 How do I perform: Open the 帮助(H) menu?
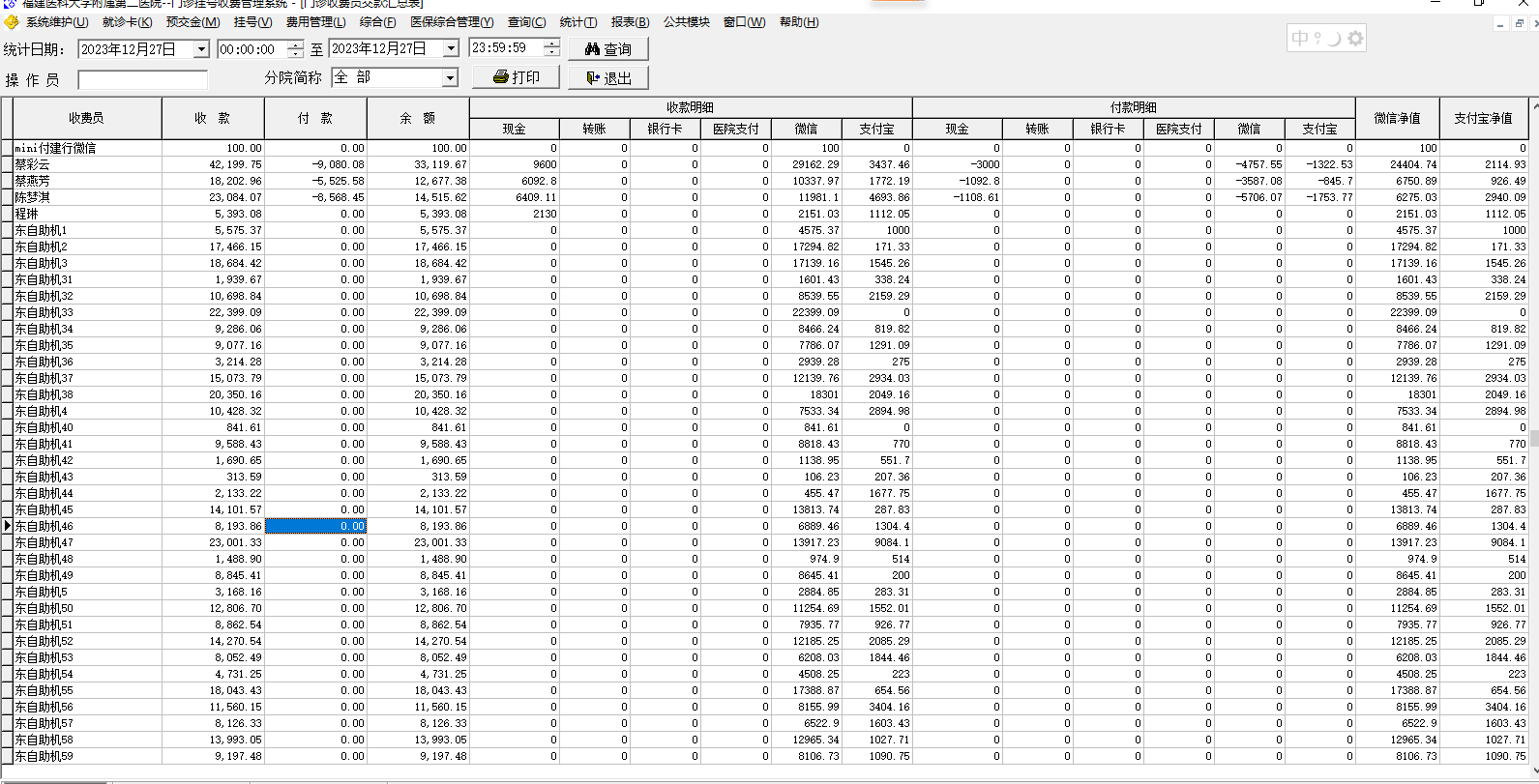pos(799,22)
